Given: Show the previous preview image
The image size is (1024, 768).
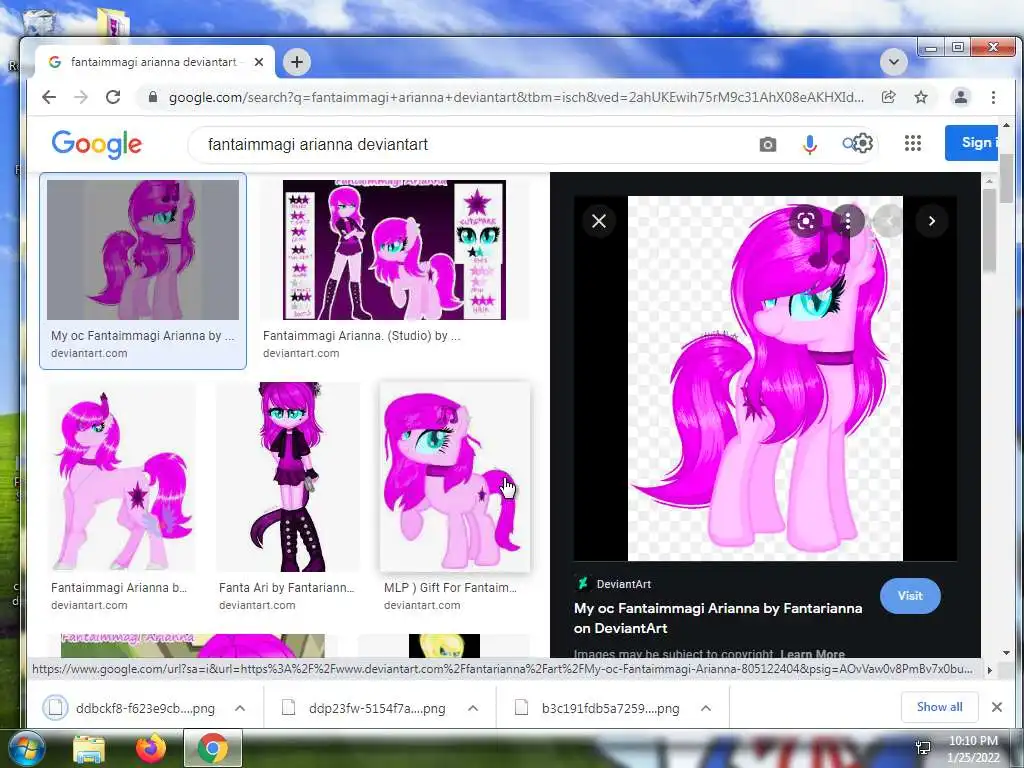Looking at the screenshot, I should tap(888, 221).
